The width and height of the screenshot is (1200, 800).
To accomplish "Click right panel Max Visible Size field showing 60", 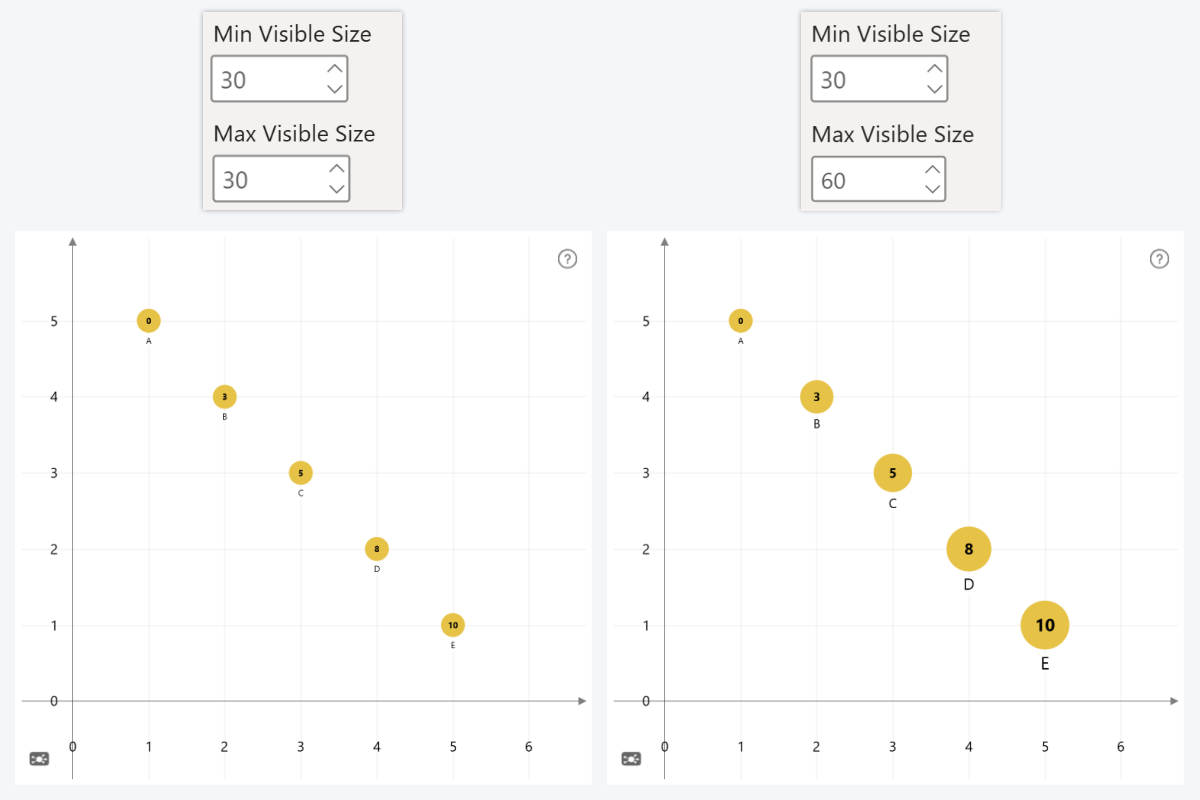I will coord(863,180).
